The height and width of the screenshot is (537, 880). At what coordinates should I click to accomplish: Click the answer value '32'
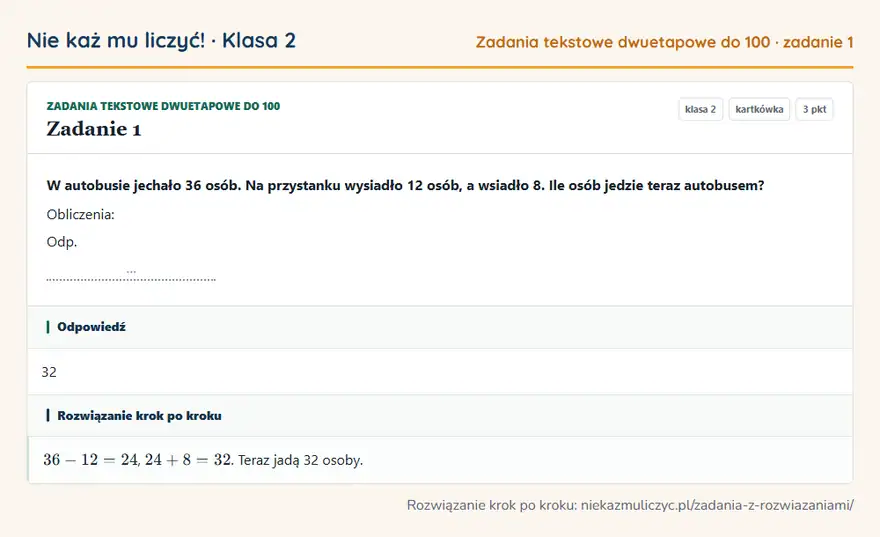click(x=49, y=372)
